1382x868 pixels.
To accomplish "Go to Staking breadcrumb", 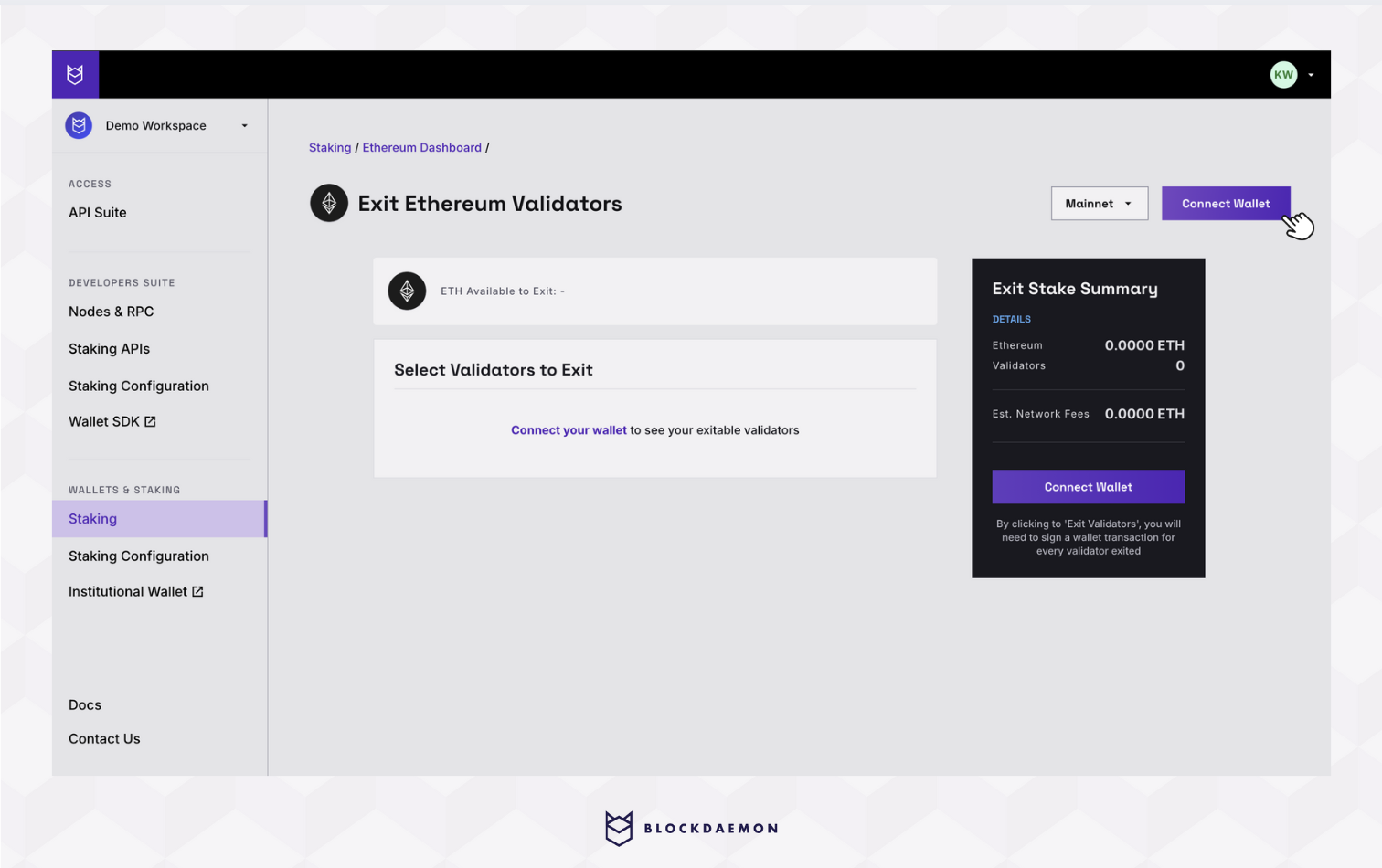I will [330, 147].
